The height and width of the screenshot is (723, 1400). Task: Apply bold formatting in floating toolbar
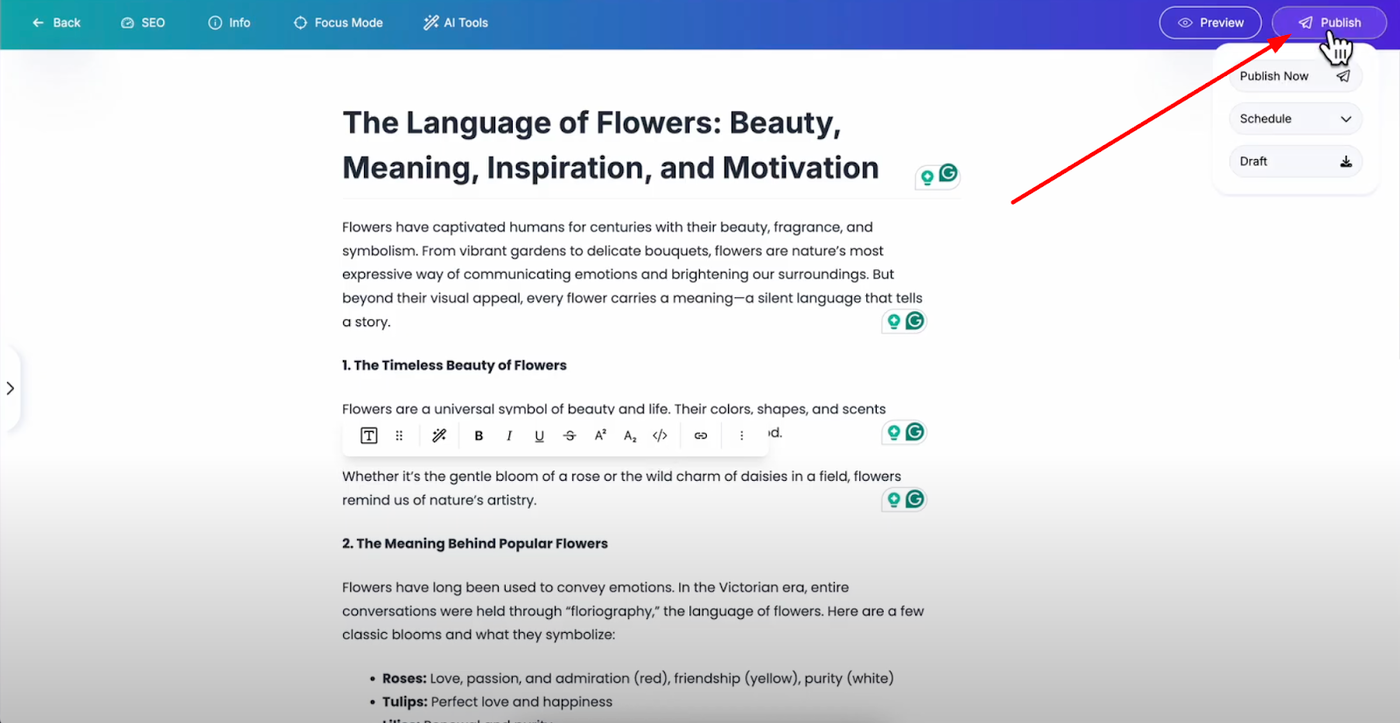click(x=479, y=436)
